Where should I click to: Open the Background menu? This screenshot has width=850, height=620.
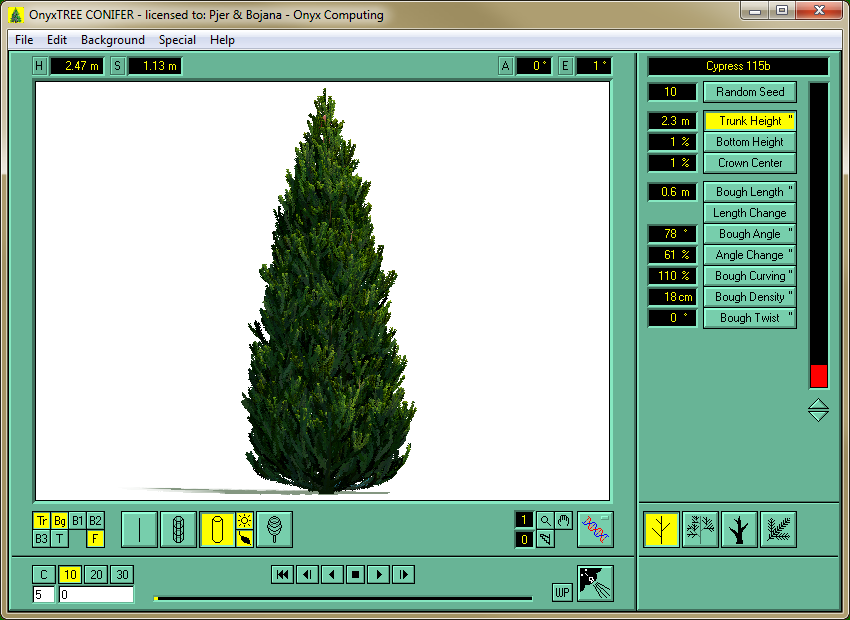point(112,40)
